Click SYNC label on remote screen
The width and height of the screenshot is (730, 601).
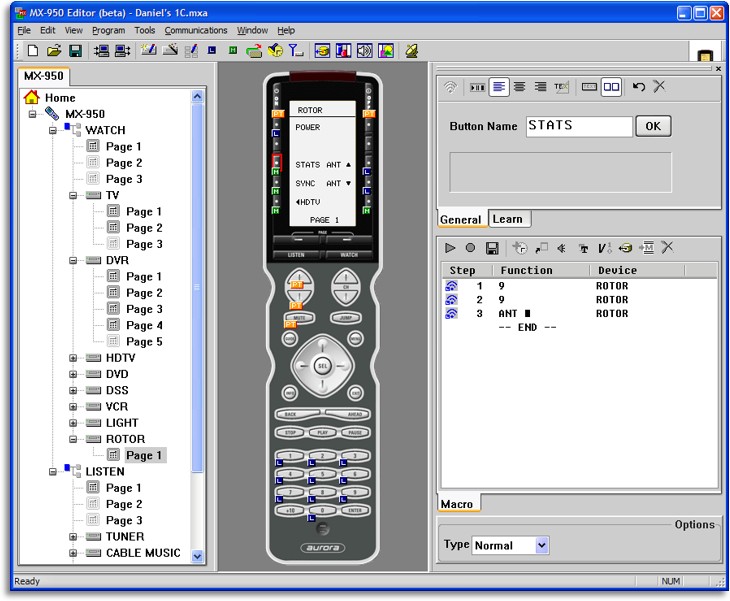(x=305, y=183)
